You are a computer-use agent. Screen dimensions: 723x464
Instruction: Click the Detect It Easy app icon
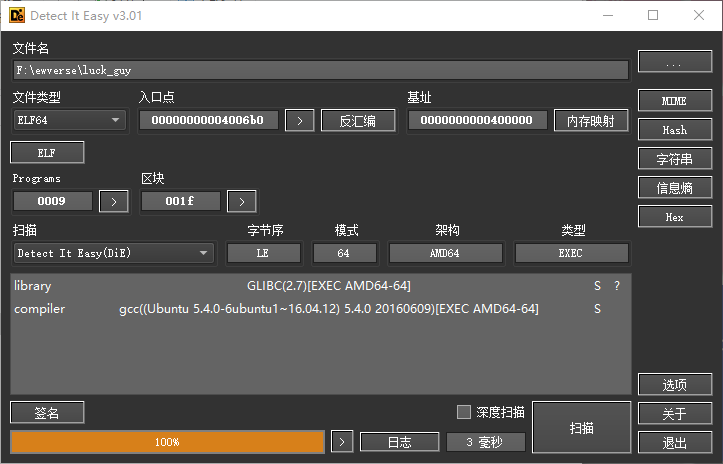17,16
